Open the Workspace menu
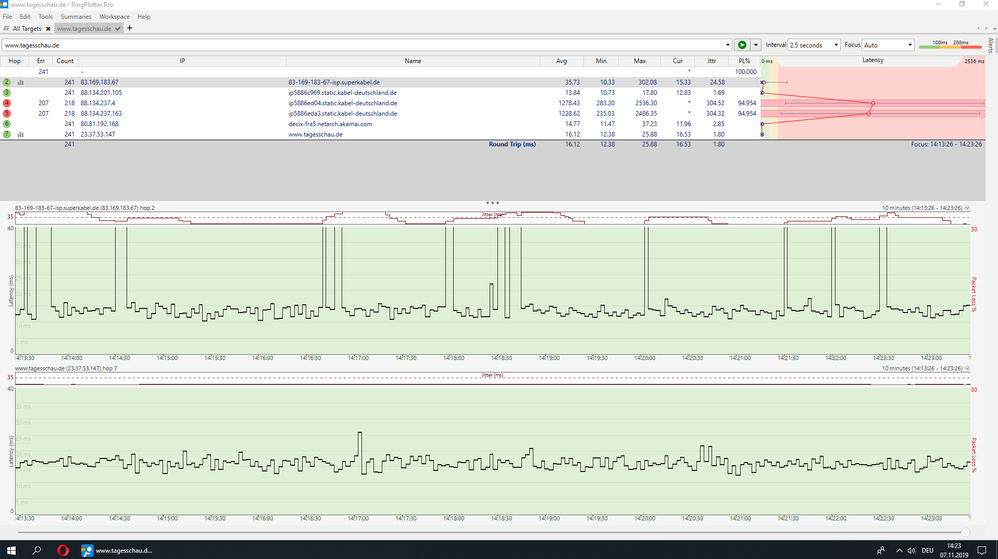The height and width of the screenshot is (559, 998). click(x=114, y=17)
